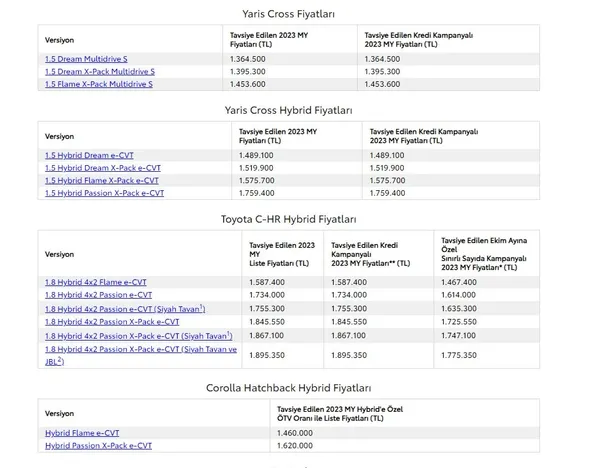Screen dimensions: 616x468
Task: Click the Corolla Hatchback Hybrid Fiyatları heading
Action: [308, 386]
